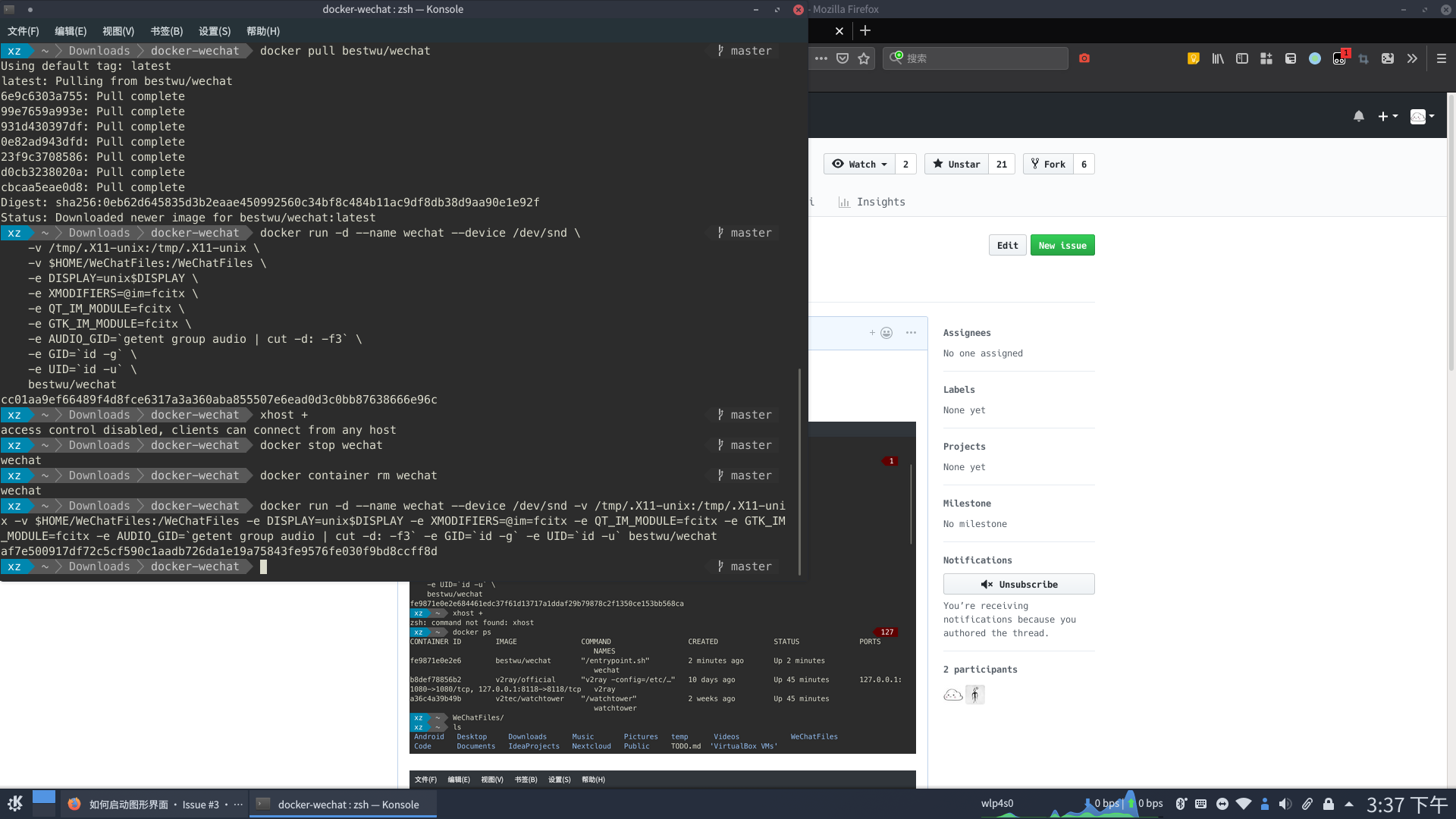Mute system volume from the tray

click(x=1285, y=804)
